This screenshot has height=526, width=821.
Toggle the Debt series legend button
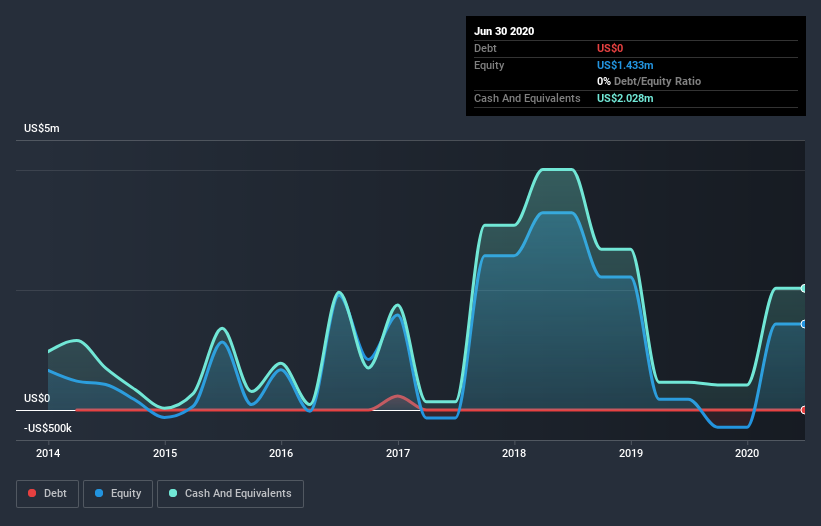click(47, 494)
